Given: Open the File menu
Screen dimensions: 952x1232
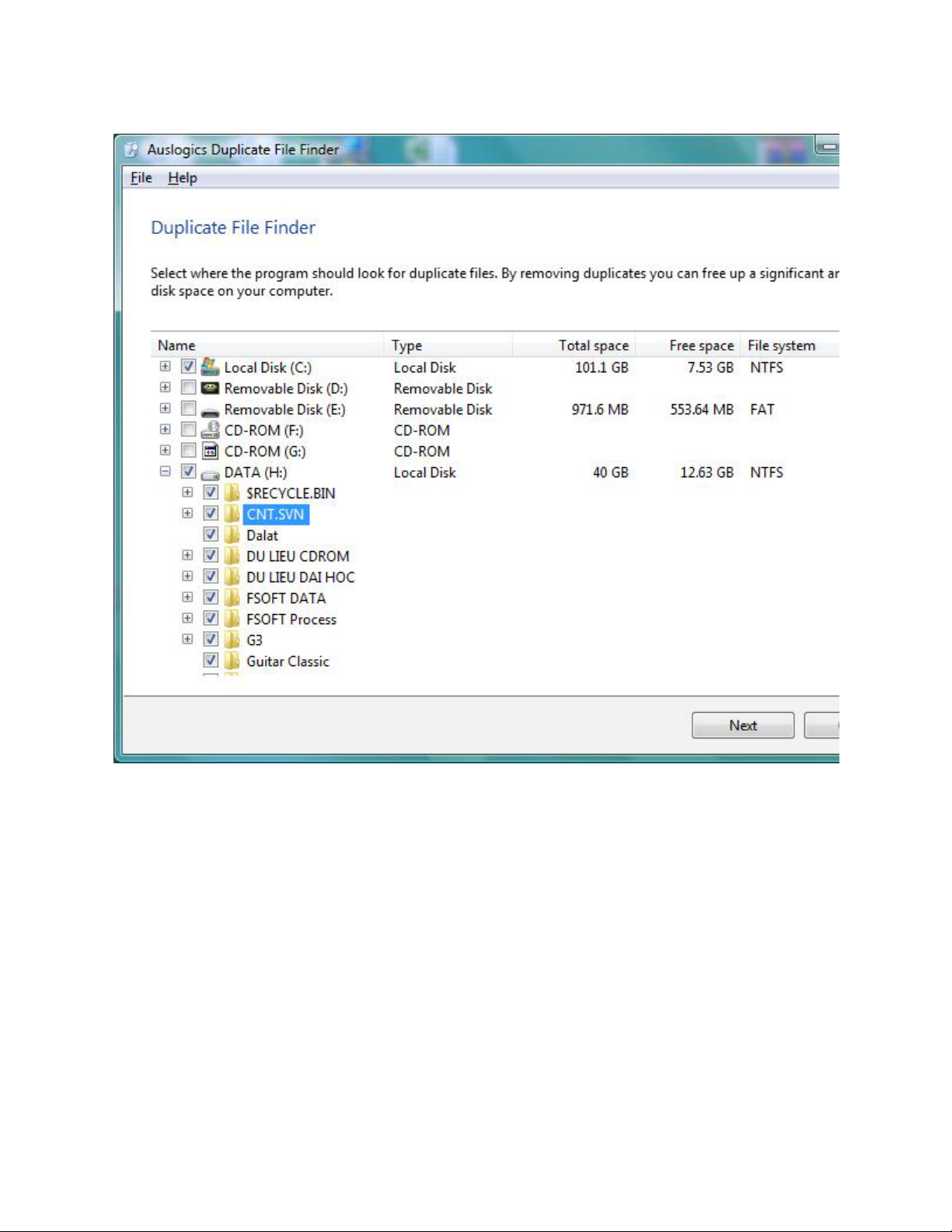Looking at the screenshot, I should [141, 178].
